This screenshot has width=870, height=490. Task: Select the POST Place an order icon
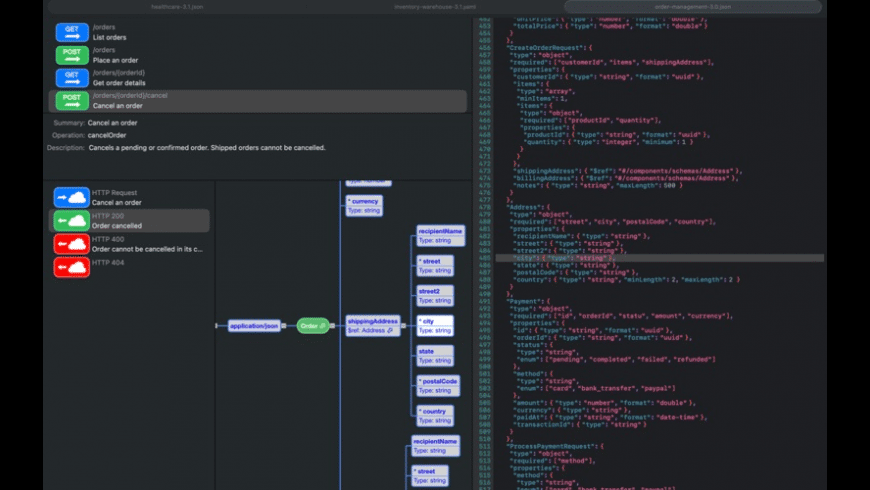tap(72, 55)
